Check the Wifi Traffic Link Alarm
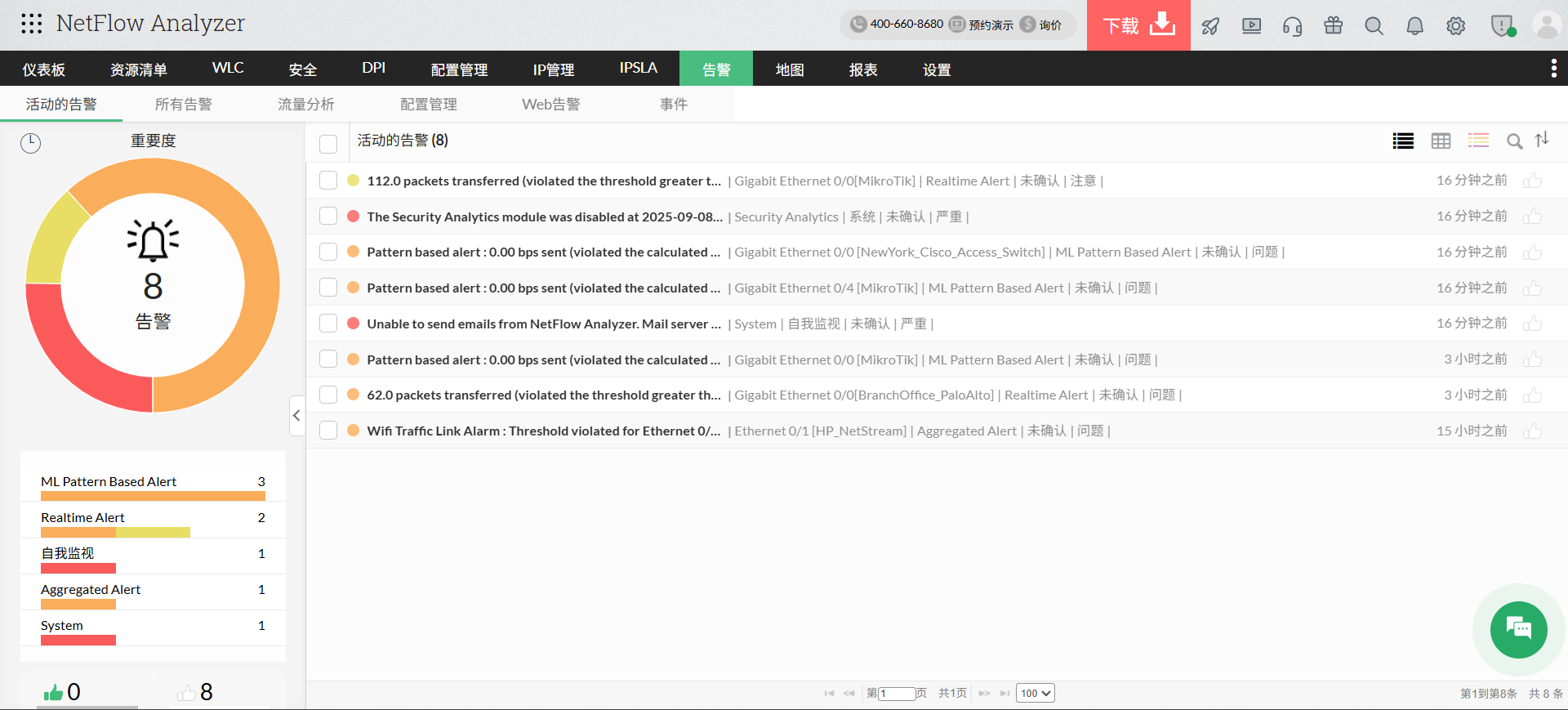1568x710 pixels. click(x=328, y=430)
